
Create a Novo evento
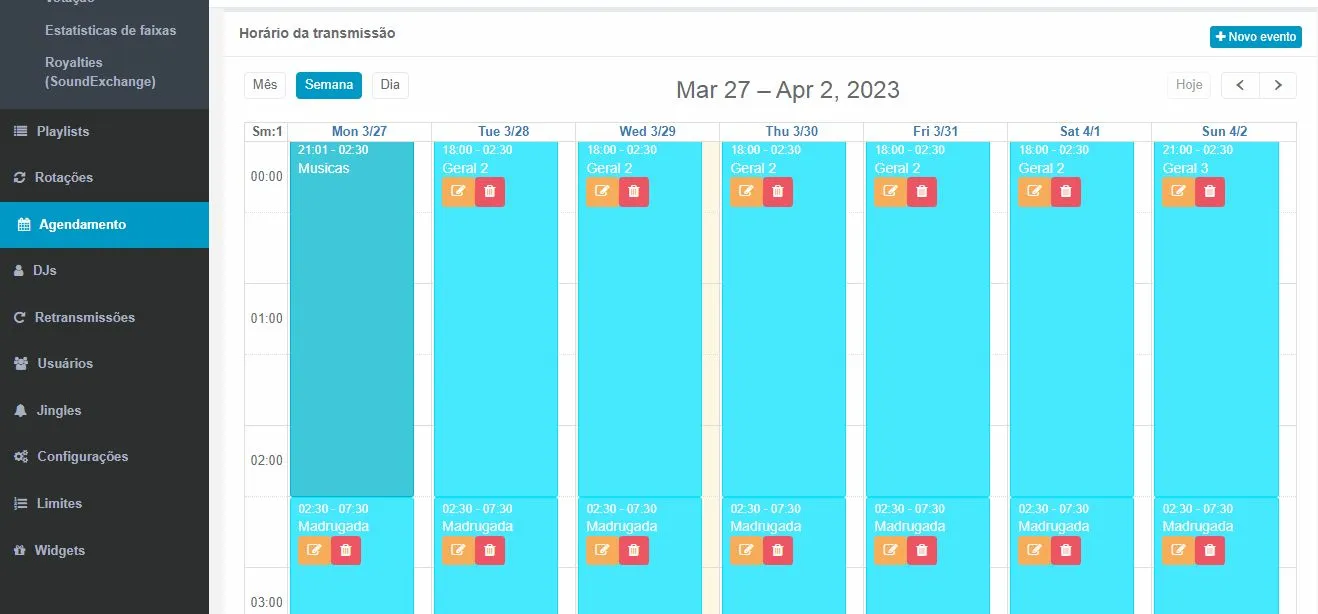[x=1255, y=37]
